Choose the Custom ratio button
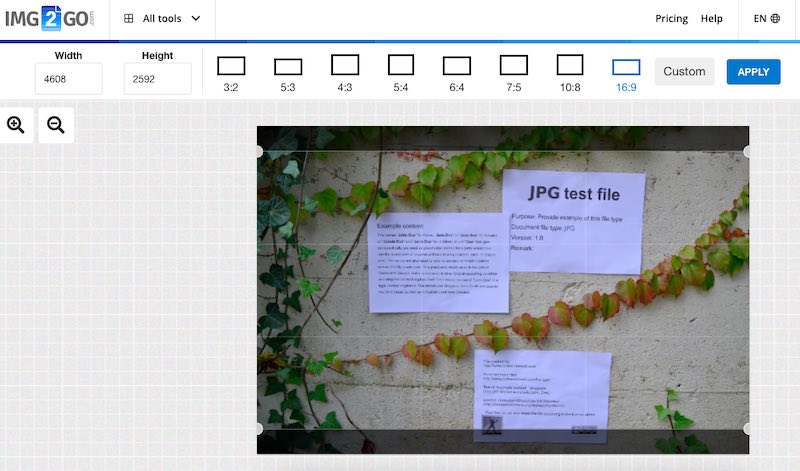 coord(684,71)
